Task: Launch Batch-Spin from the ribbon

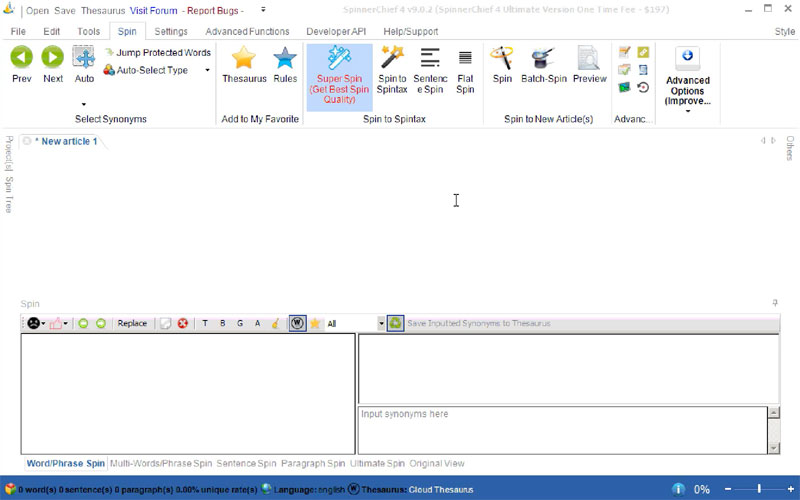Action: (543, 64)
